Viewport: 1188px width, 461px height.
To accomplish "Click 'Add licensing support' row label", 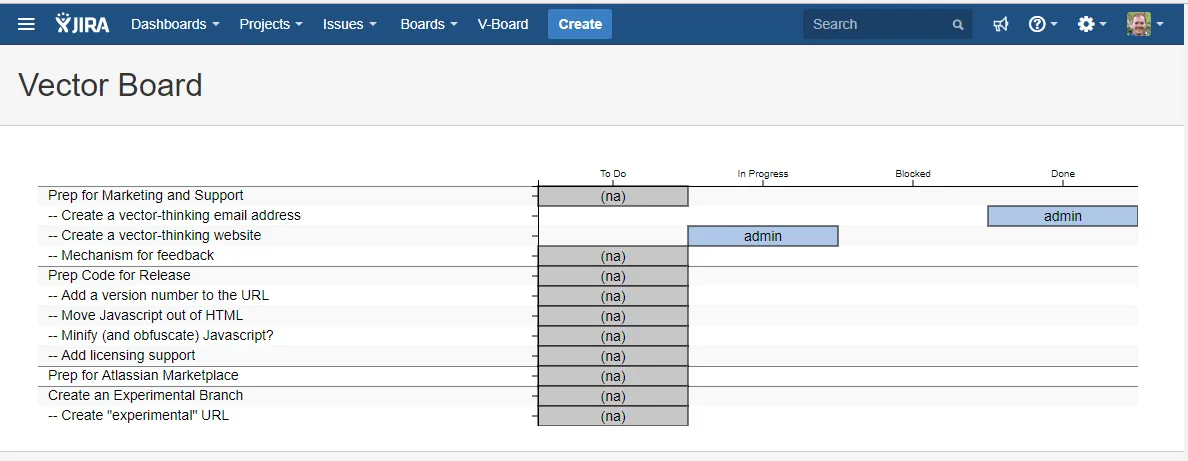I will (x=122, y=356).
